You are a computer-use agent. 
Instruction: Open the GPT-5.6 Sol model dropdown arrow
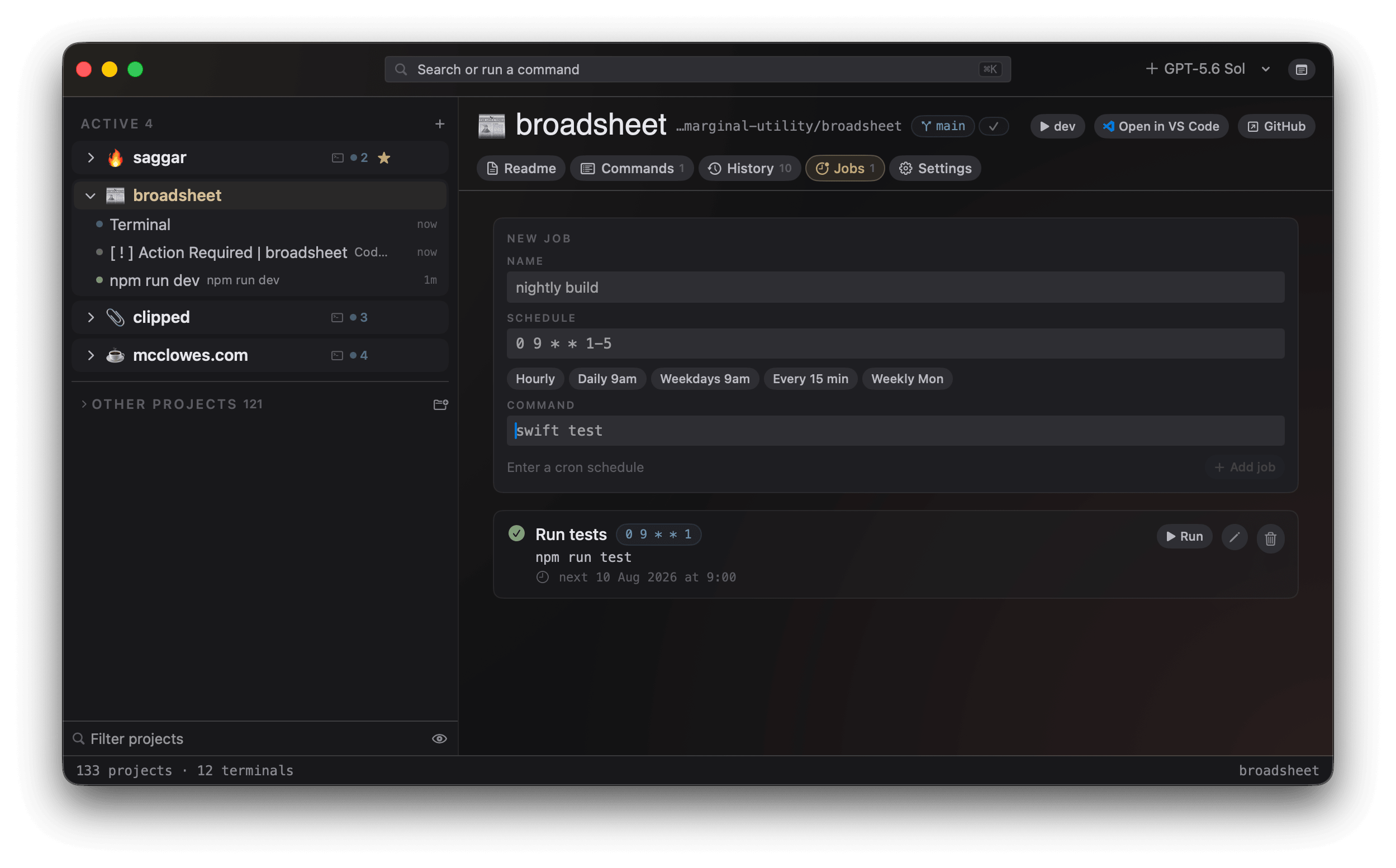tap(1265, 69)
